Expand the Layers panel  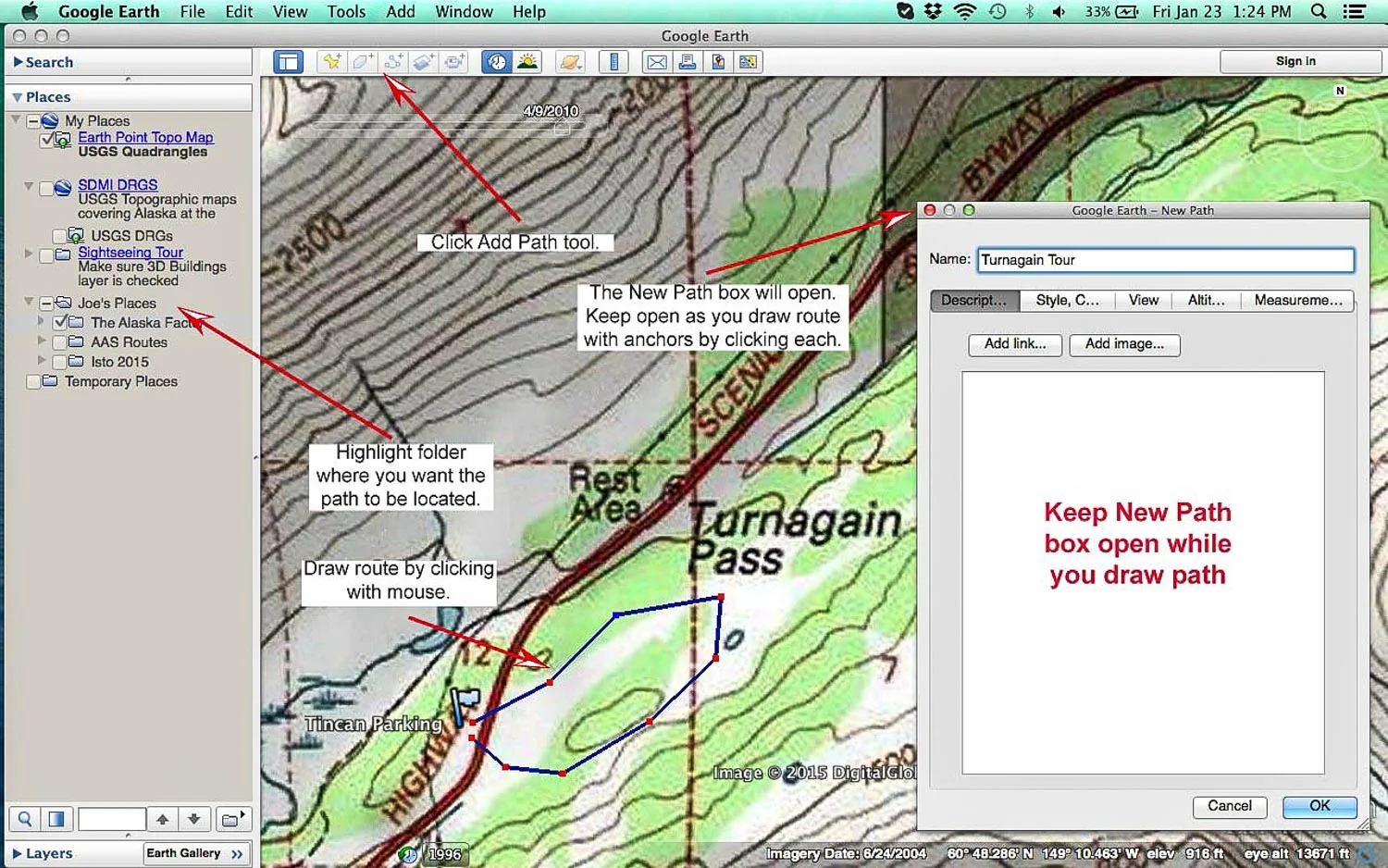tap(18, 853)
